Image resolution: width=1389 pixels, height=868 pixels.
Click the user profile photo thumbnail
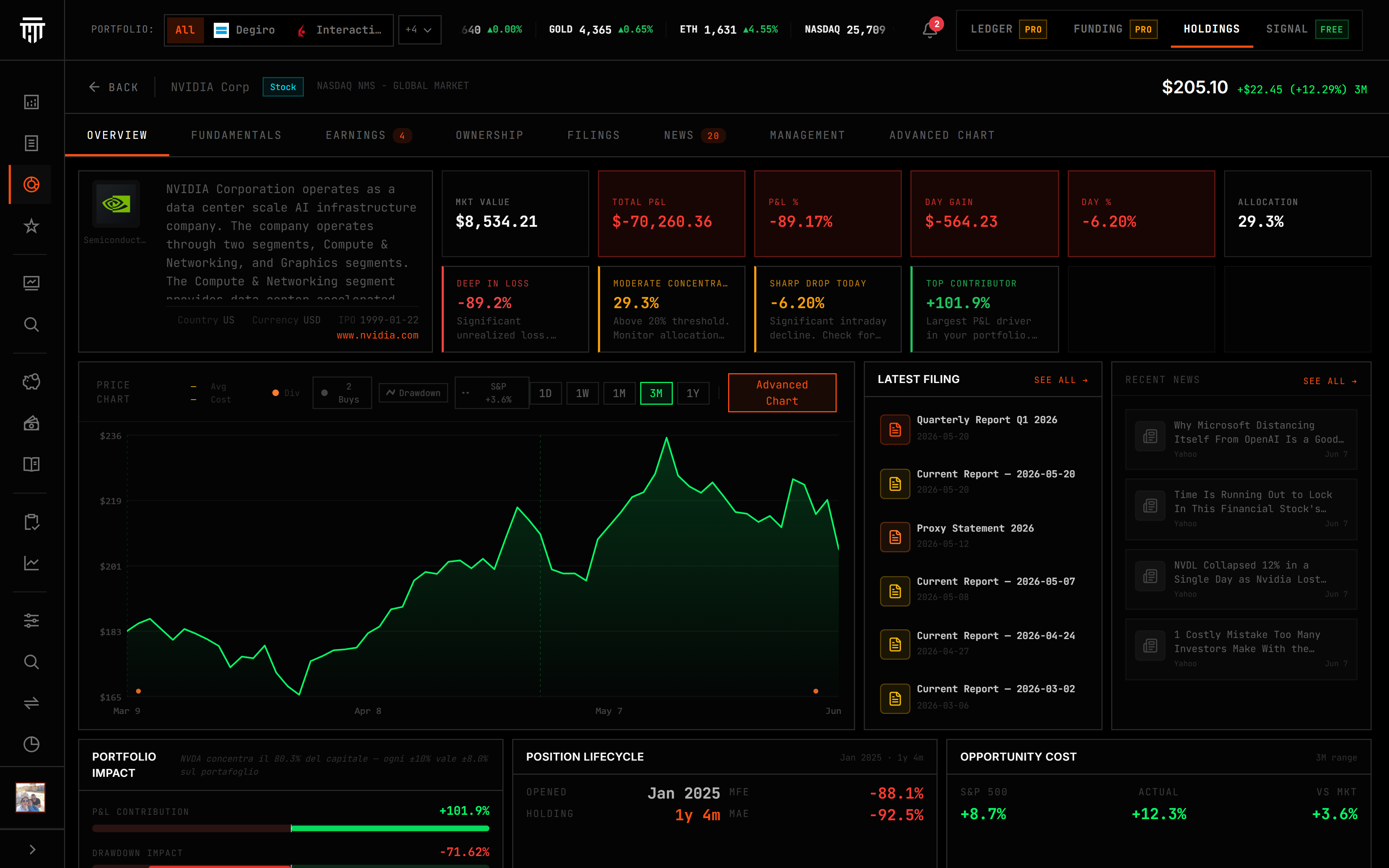(30, 797)
